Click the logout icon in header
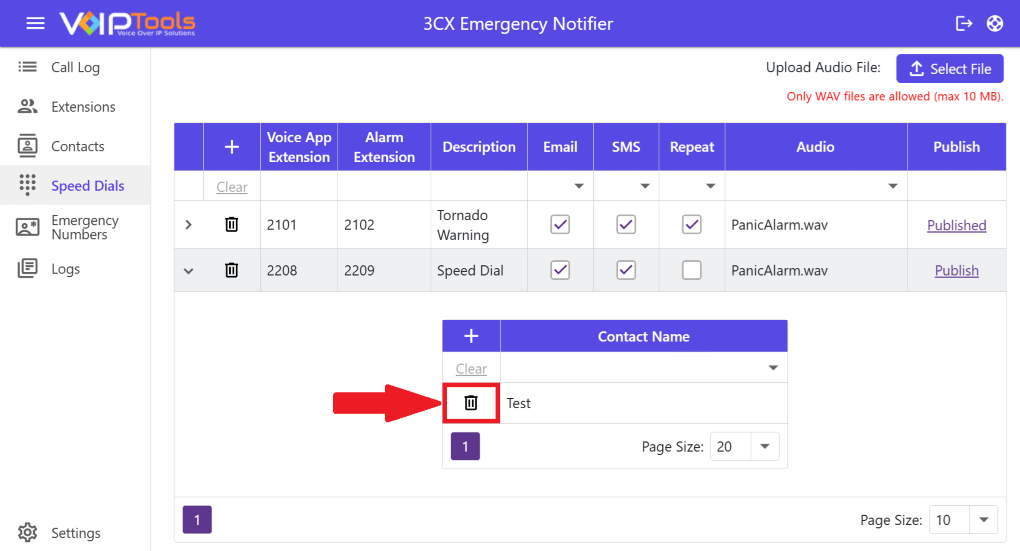The image size is (1020, 551). (x=964, y=23)
